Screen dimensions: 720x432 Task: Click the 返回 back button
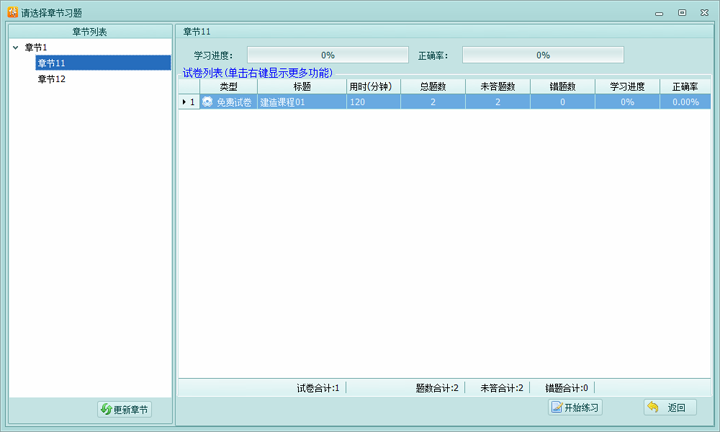[x=670, y=407]
